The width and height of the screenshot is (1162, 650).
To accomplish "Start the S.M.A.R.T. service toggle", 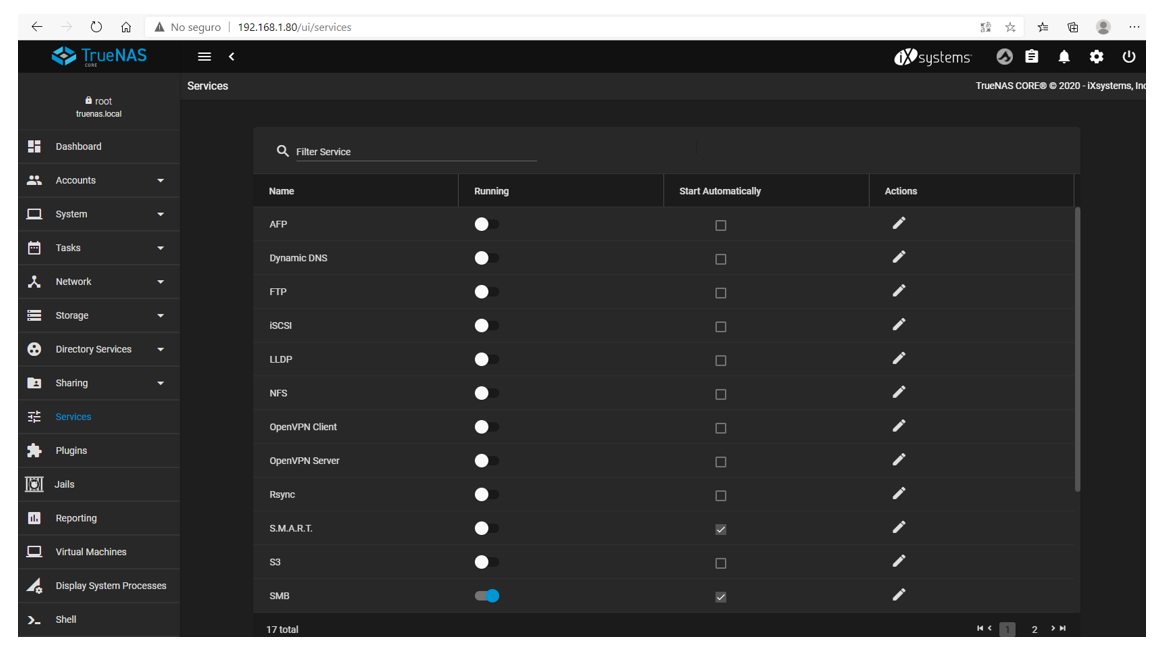I will [x=486, y=528].
